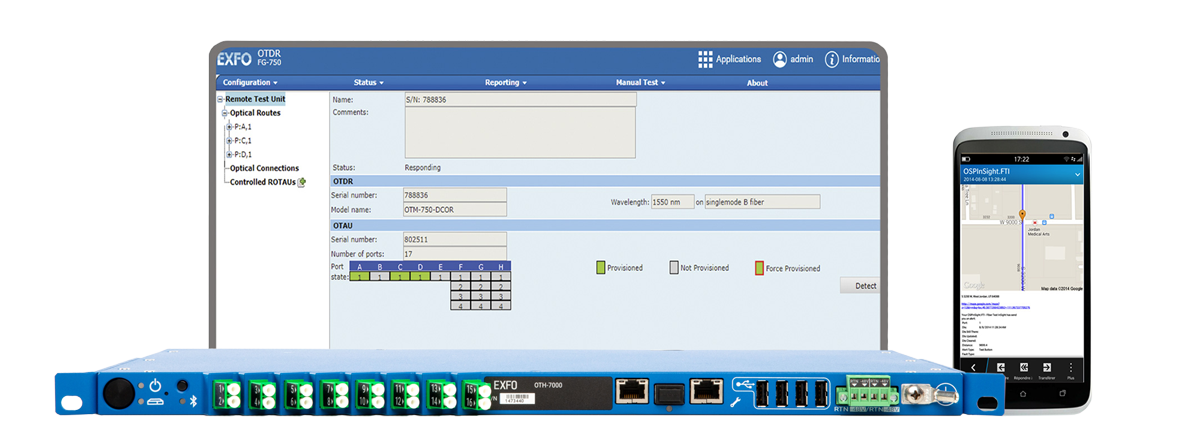
Task: Click the EXFO logo in header
Action: pos(234,59)
